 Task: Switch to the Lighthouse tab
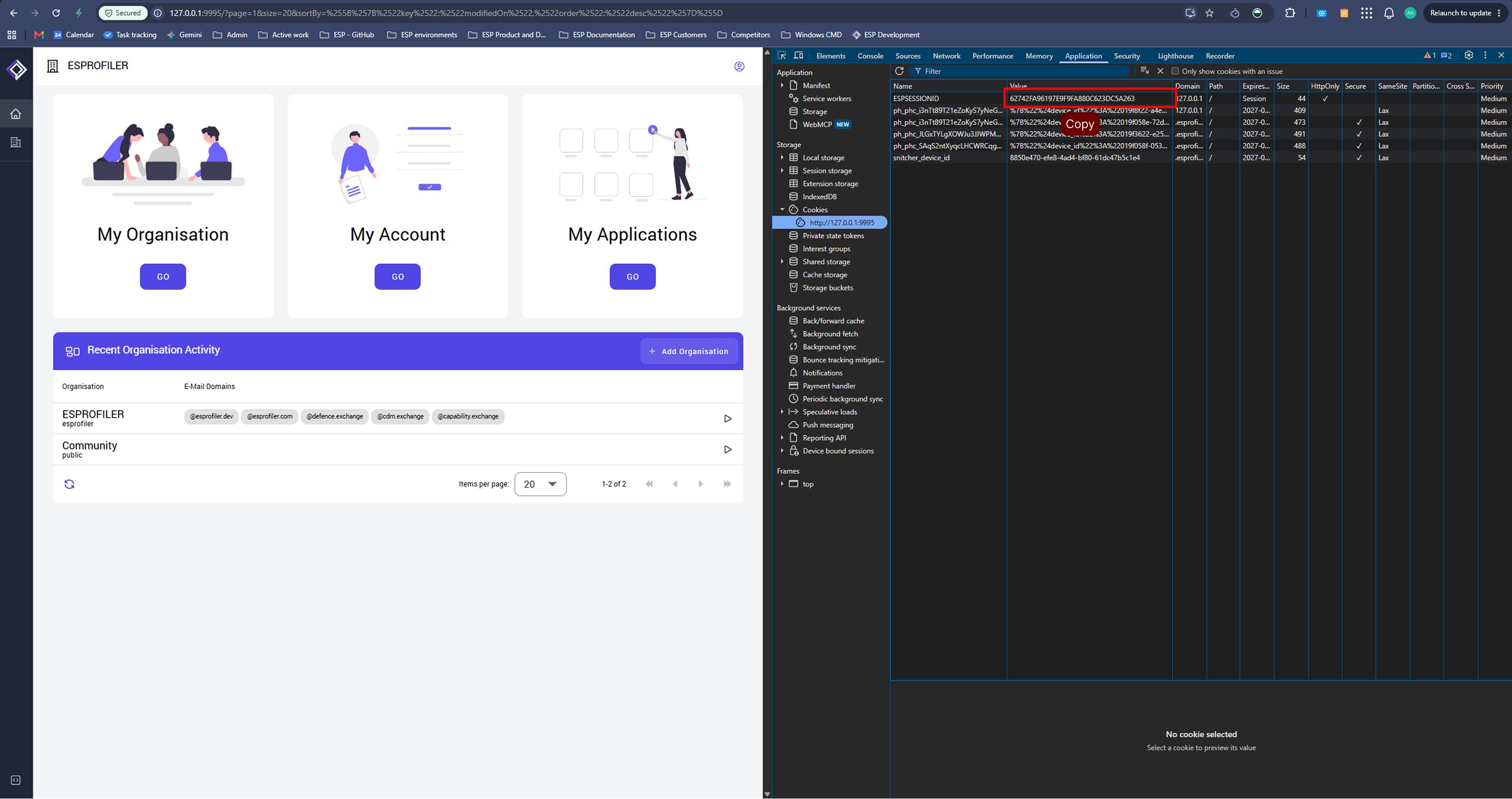pos(1176,56)
